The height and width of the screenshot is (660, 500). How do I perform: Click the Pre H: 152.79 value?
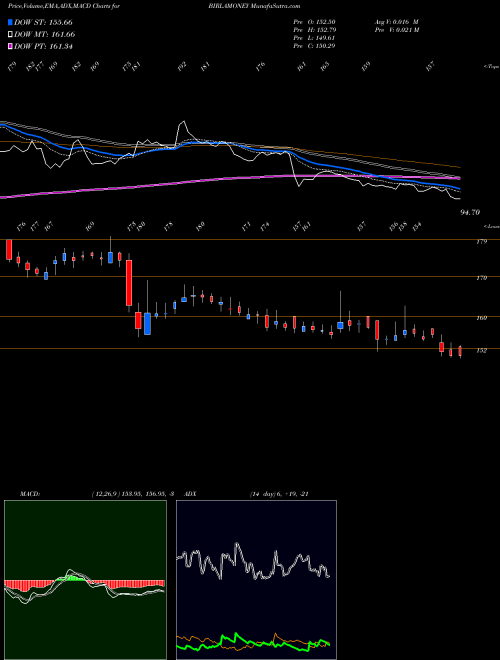click(x=314, y=30)
